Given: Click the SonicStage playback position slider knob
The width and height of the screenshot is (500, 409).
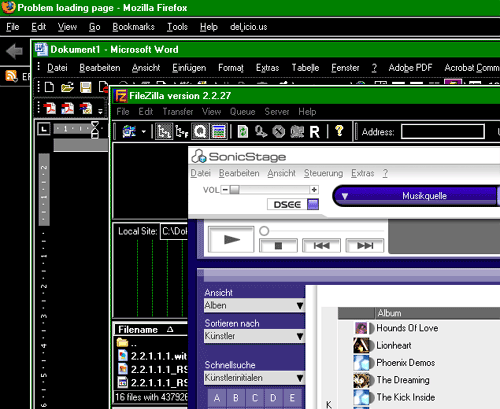Looking at the screenshot, I should [x=264, y=231].
